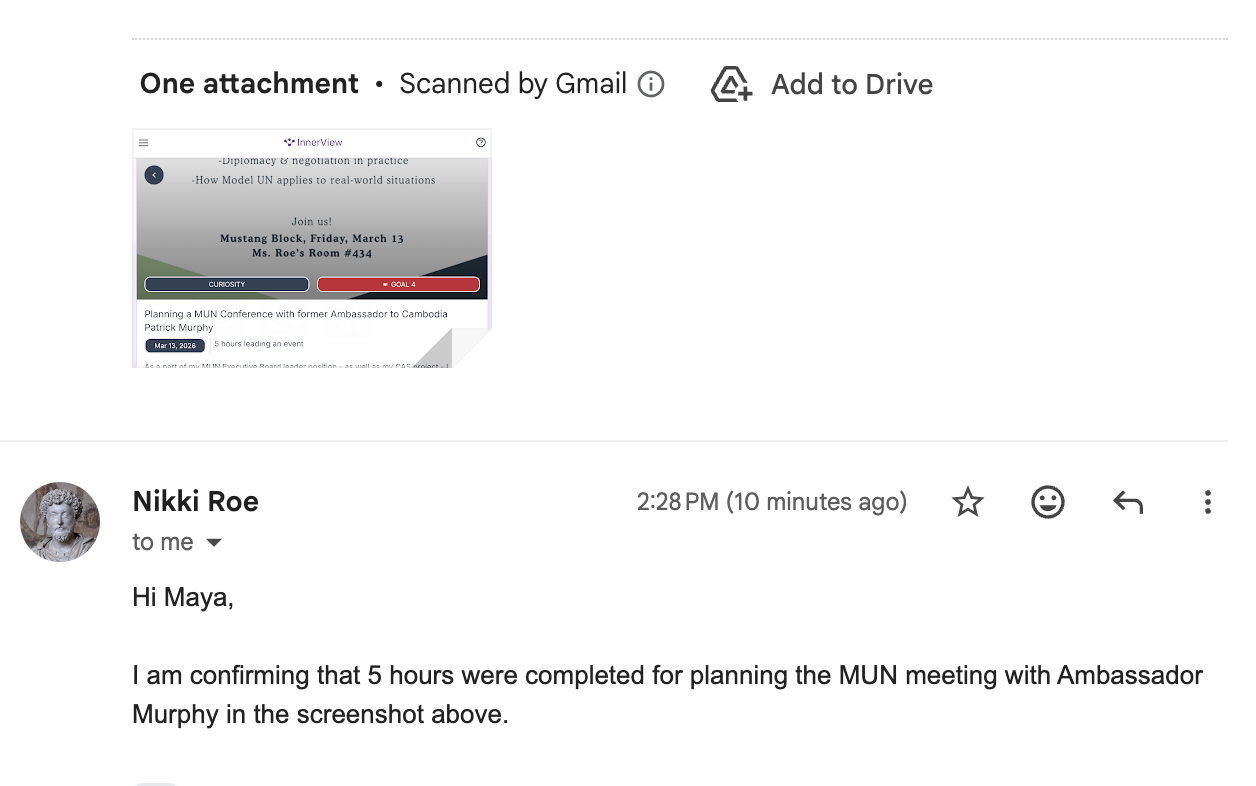Screen dimensions: 1256x786
Task: Click the "Scanned by Gmail" text
Action: 512,84
